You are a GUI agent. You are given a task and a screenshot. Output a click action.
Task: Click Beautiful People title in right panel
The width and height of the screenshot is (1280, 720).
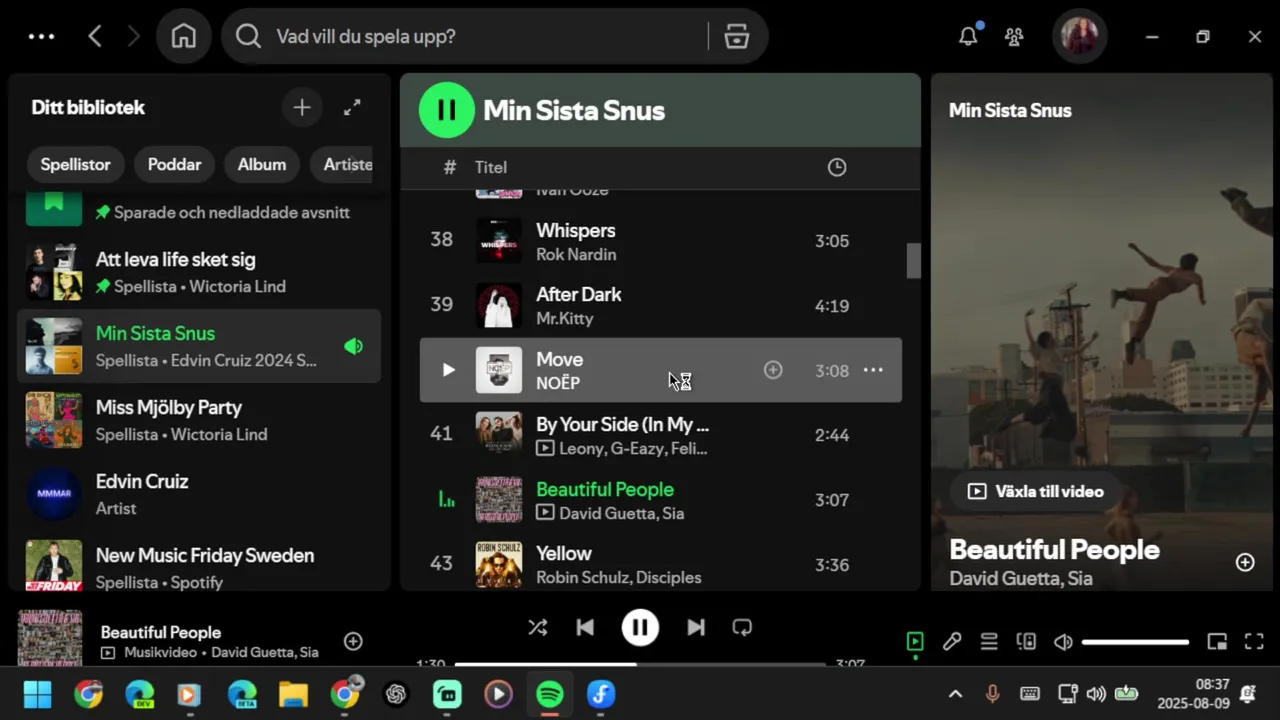[1054, 550]
